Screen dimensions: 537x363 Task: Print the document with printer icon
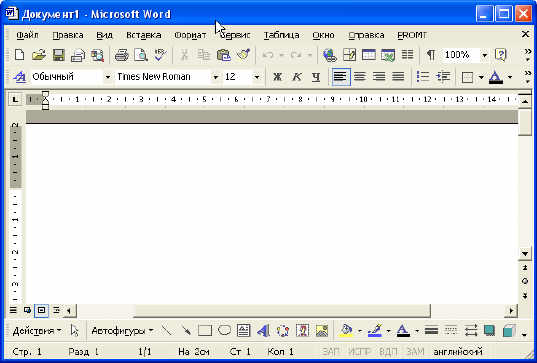pos(121,55)
